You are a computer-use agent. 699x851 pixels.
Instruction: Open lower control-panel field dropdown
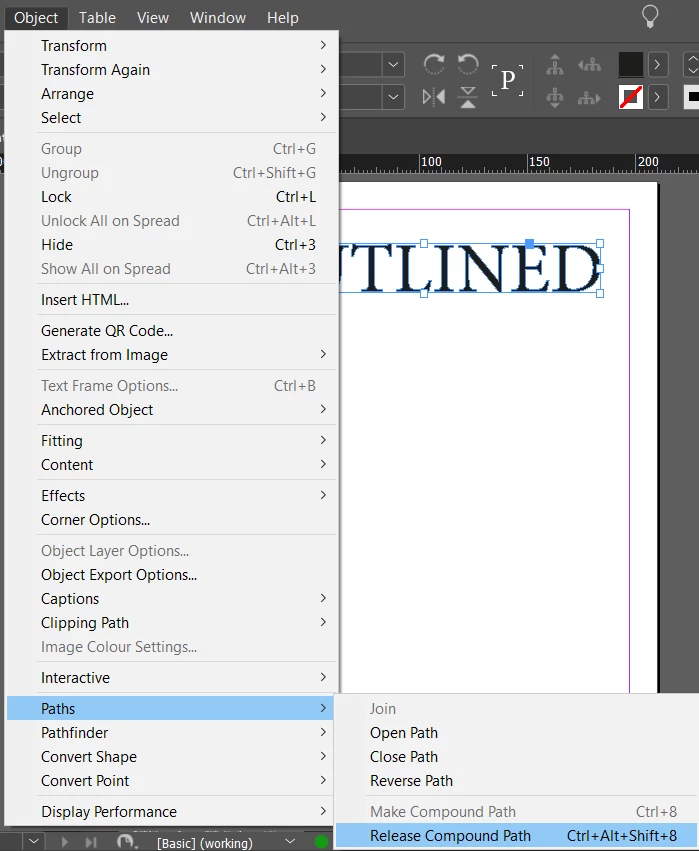coord(393,98)
